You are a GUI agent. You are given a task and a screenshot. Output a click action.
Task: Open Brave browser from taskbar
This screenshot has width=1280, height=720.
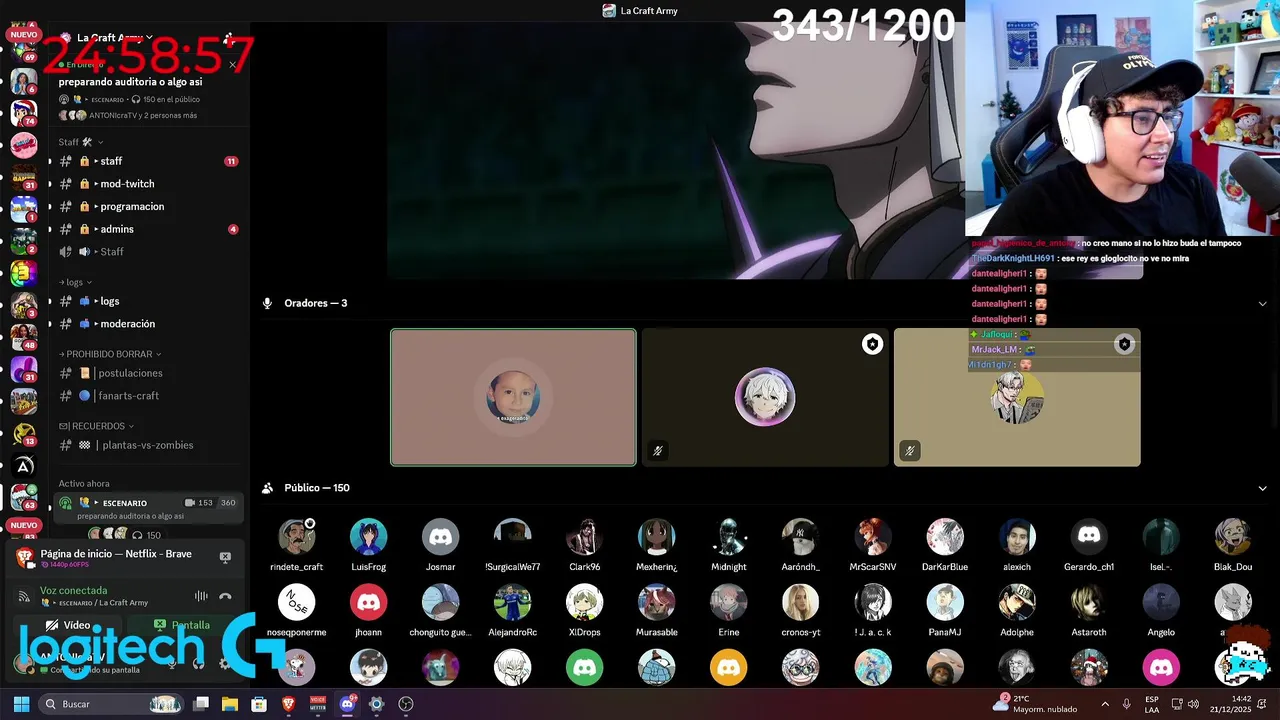(289, 704)
